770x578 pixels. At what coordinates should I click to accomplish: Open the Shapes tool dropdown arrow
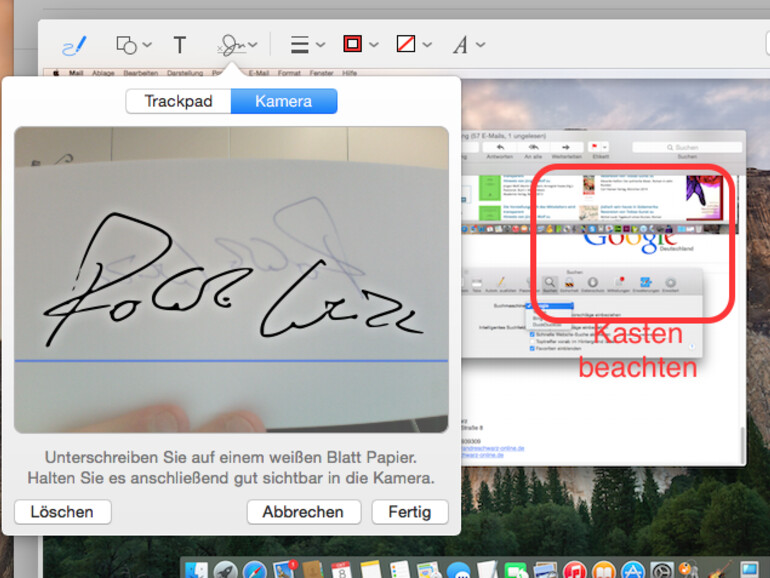147,45
